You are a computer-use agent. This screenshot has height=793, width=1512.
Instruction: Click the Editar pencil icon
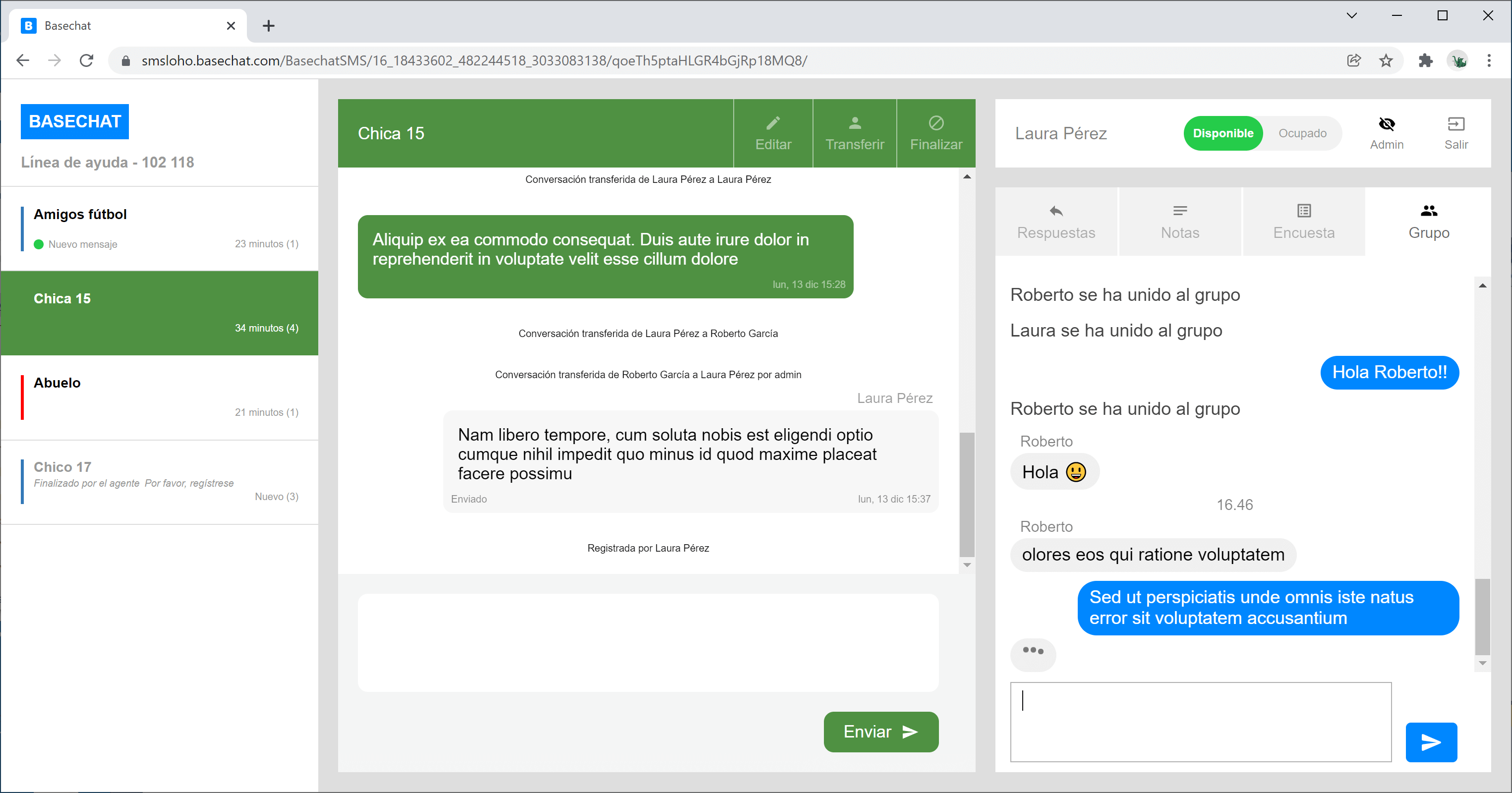pyautogui.click(x=772, y=123)
